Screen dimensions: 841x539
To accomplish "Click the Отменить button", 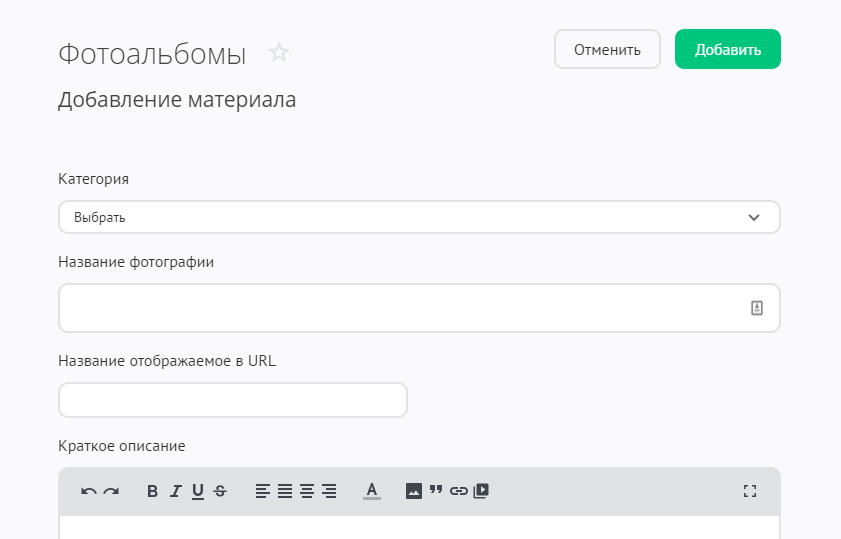I will pos(607,50).
